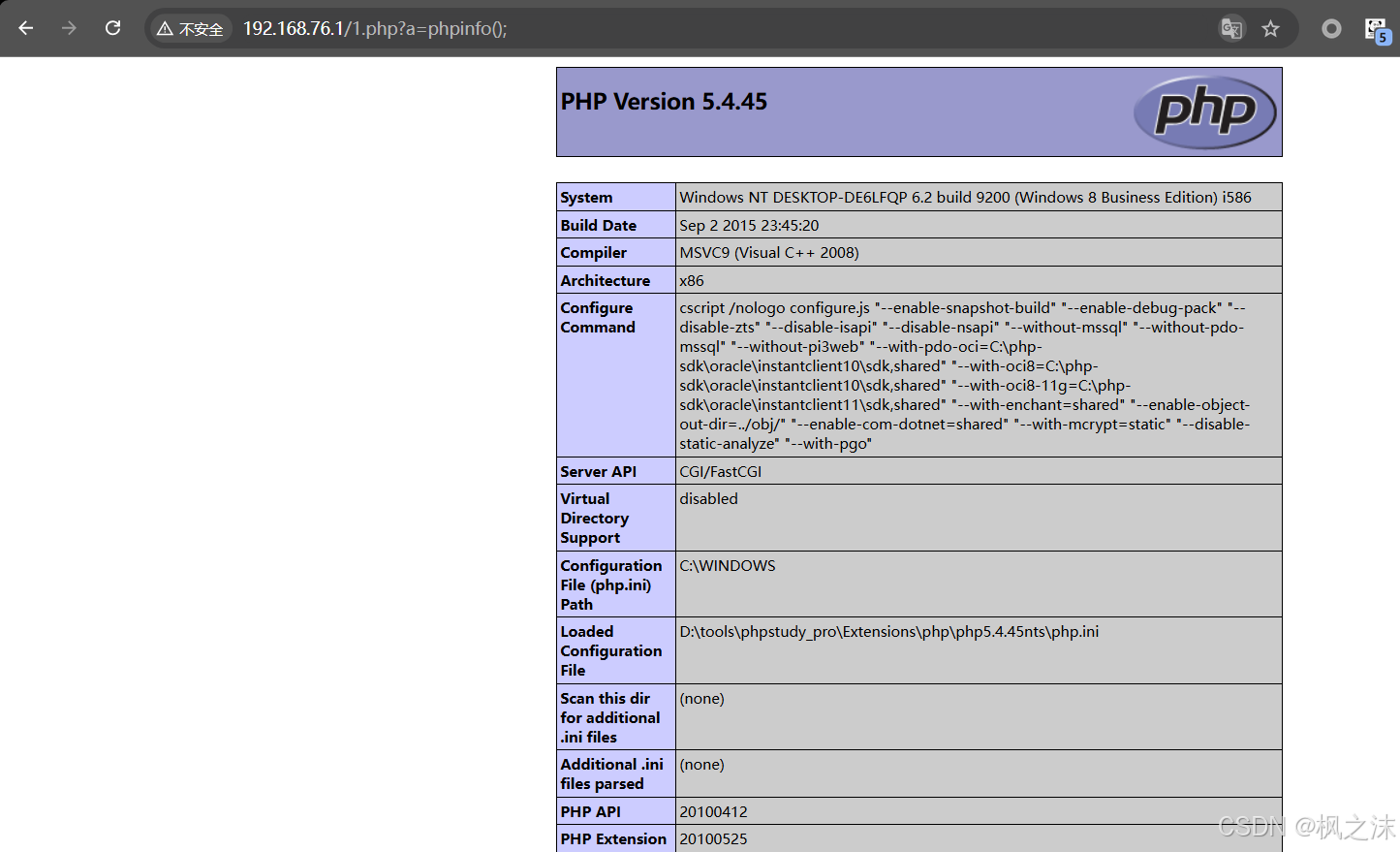Click the PHP logo image
The image size is (1400, 852).
[x=1205, y=112]
